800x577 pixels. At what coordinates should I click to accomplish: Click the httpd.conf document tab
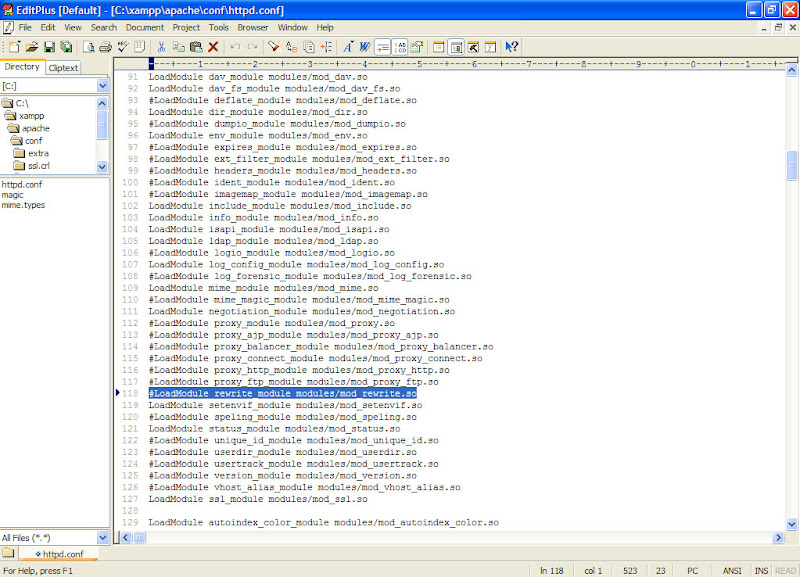click(59, 554)
